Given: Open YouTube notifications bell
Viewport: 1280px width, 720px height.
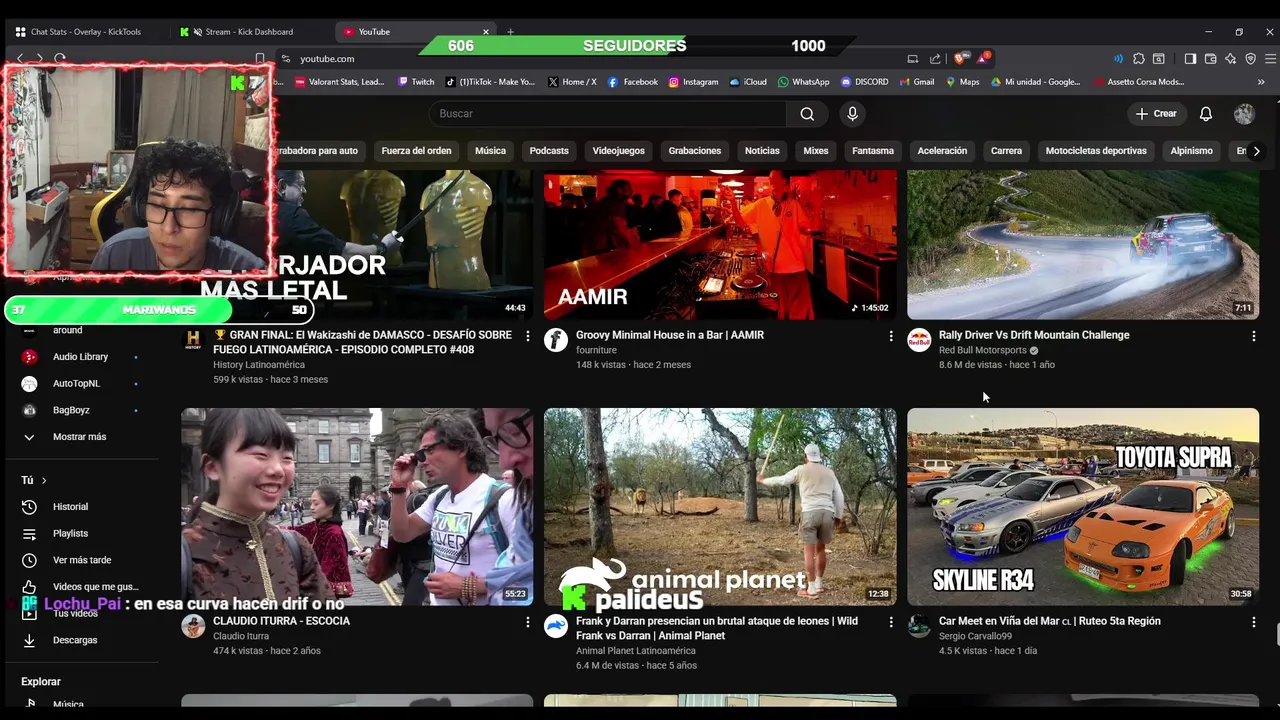Looking at the screenshot, I should point(1206,114).
